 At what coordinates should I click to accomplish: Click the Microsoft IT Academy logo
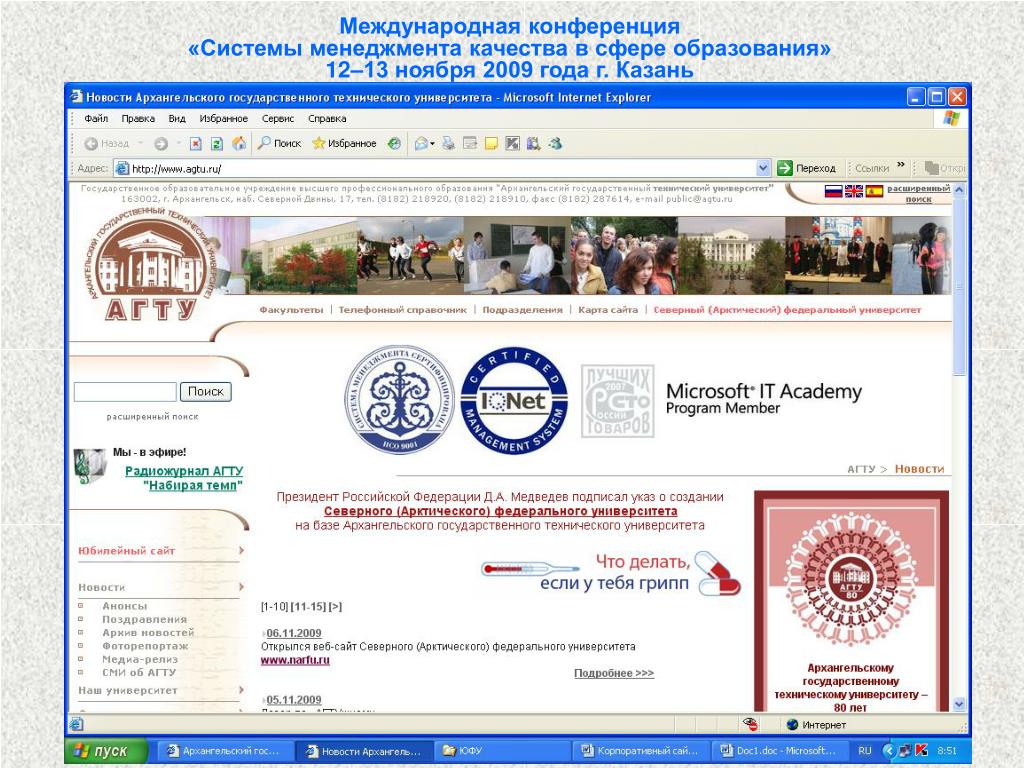pyautogui.click(x=763, y=398)
